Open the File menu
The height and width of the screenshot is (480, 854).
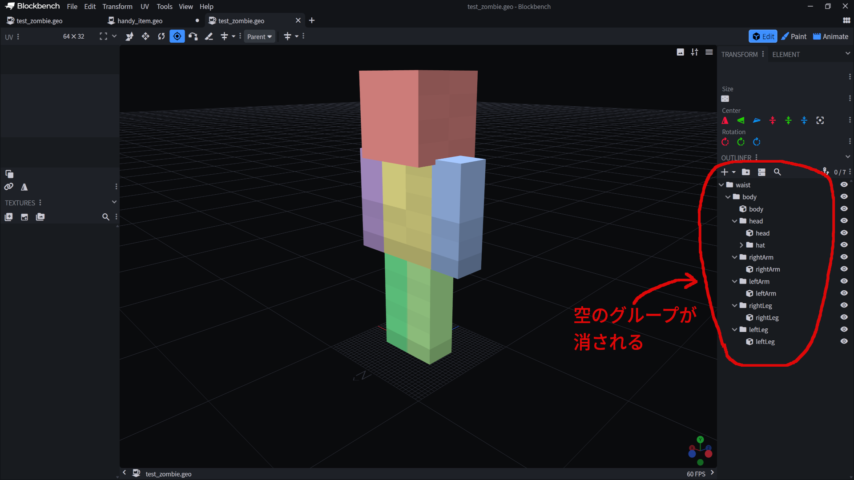click(x=72, y=7)
